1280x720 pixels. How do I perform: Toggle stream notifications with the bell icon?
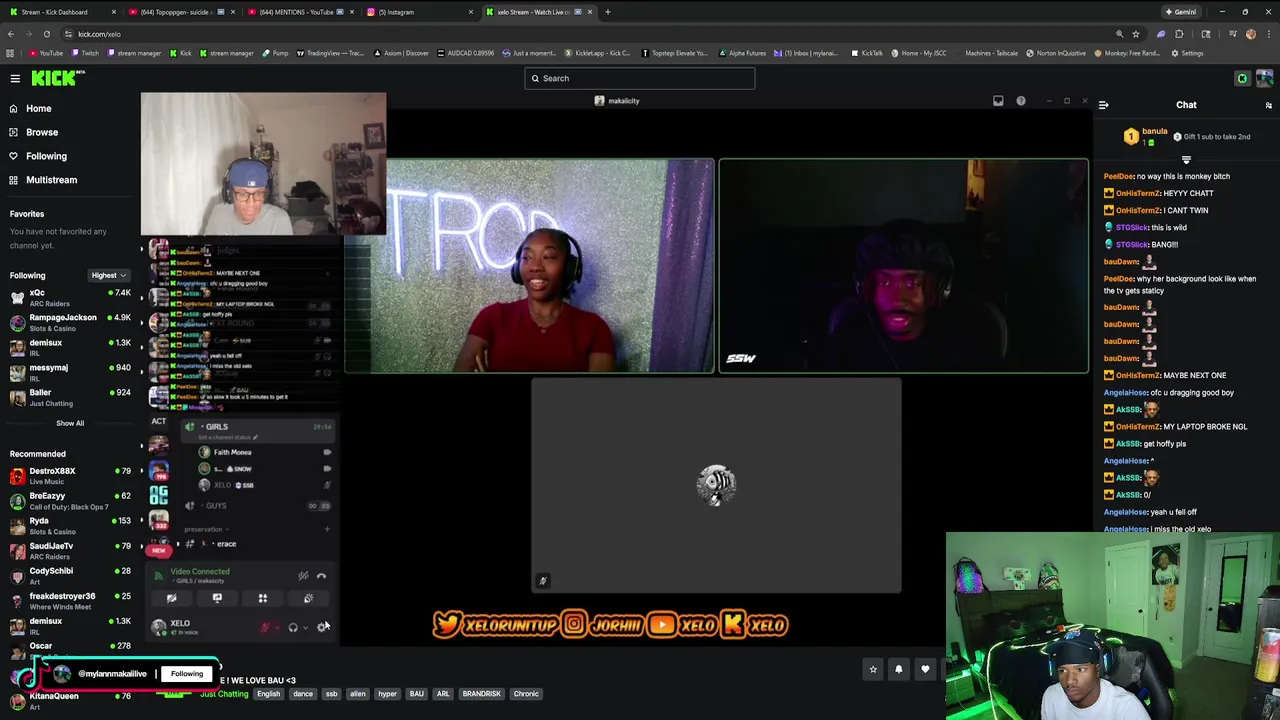click(898, 669)
